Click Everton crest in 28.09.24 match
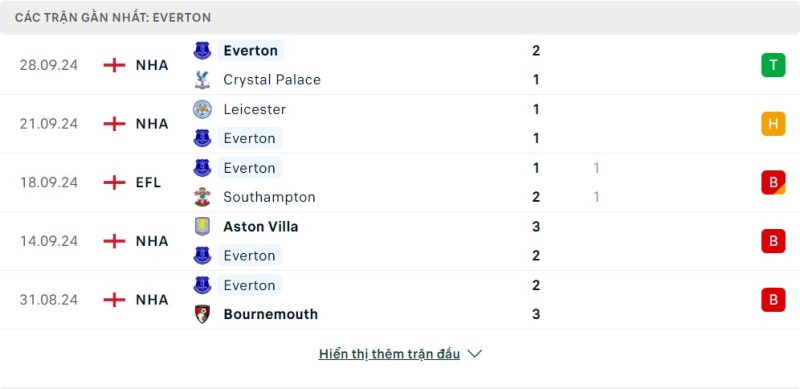800x389 pixels. (x=203, y=51)
